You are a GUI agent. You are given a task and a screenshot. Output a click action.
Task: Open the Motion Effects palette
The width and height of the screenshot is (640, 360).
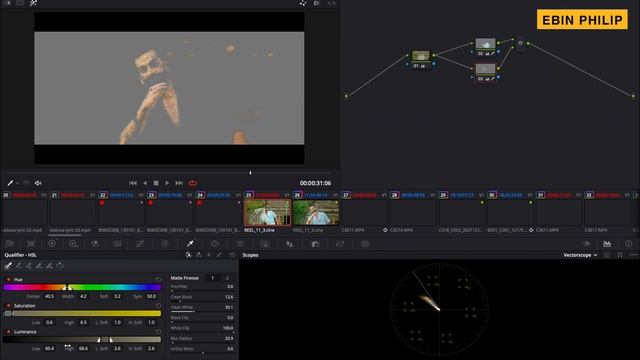(x=117, y=244)
